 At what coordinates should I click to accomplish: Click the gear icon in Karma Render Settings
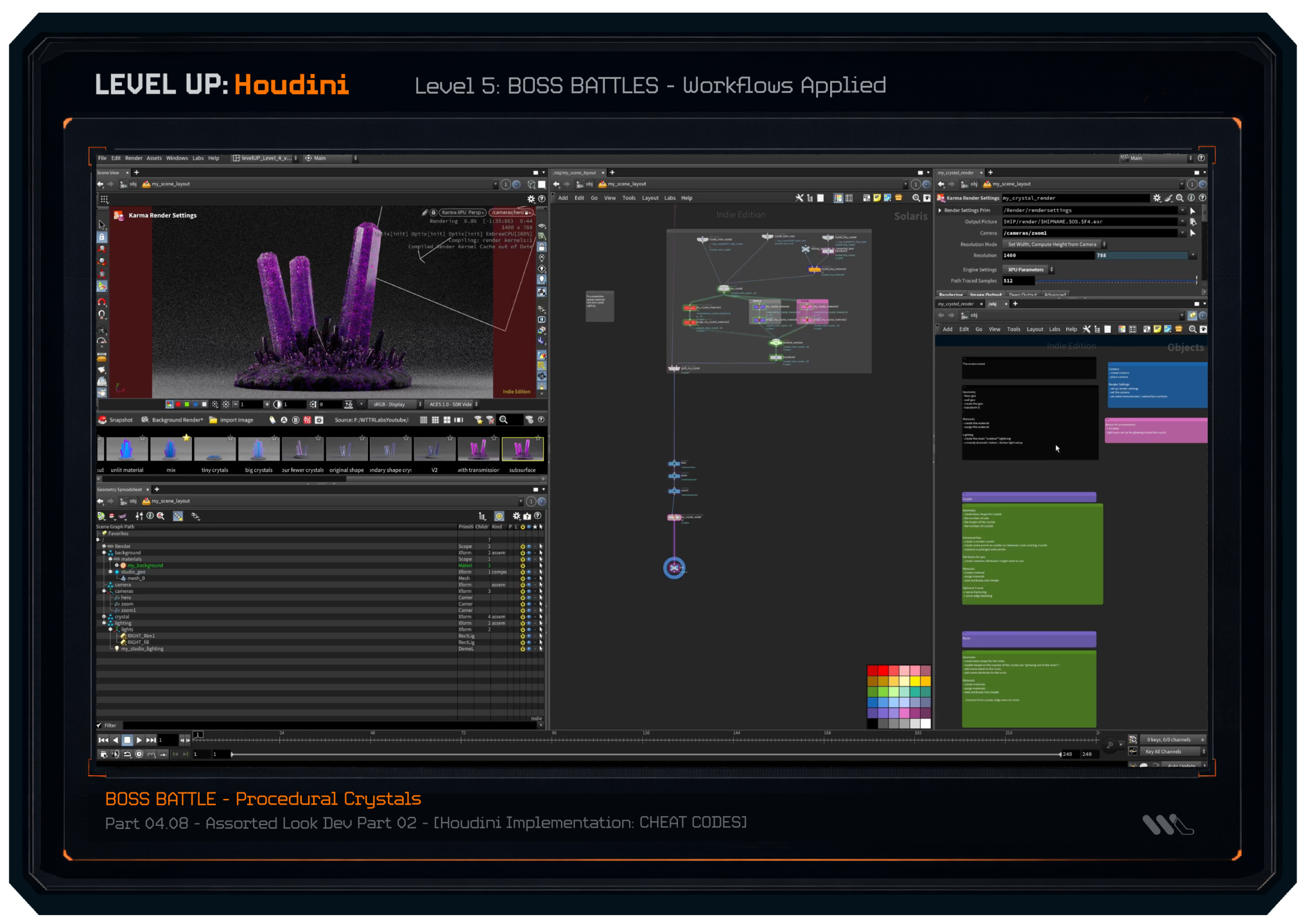tap(1156, 198)
